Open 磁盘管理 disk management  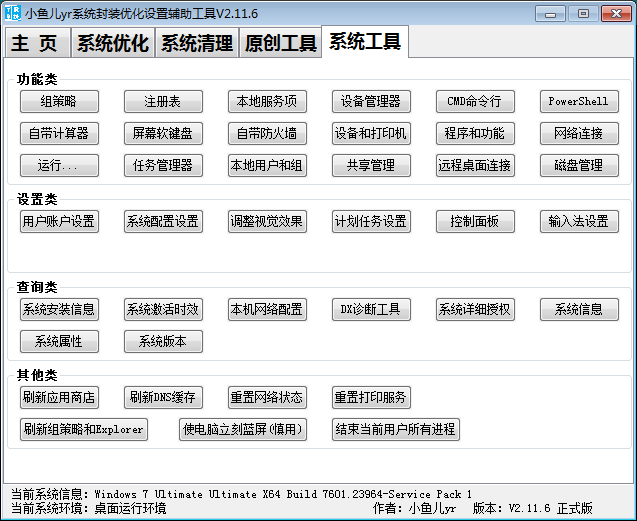pos(579,166)
